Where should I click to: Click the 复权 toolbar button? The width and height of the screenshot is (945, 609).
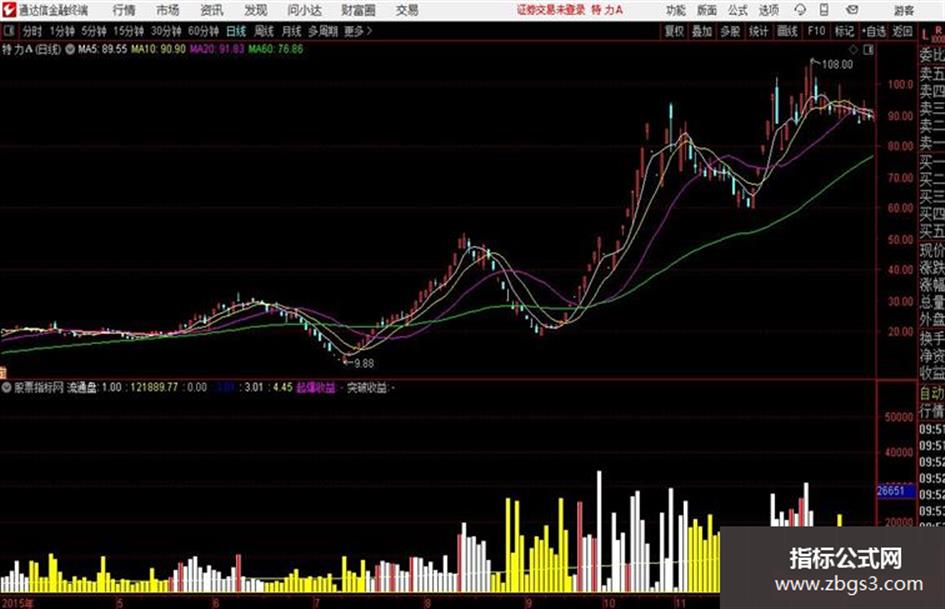point(674,31)
